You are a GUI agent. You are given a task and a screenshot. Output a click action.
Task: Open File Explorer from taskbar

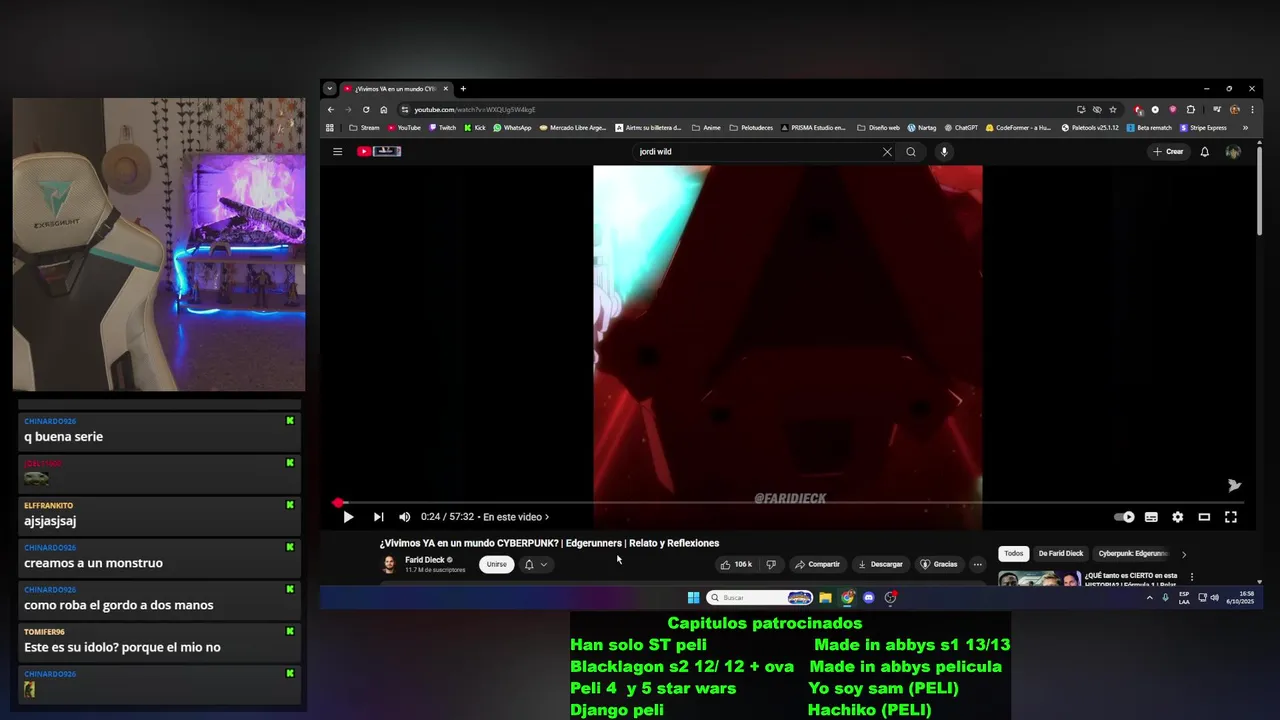[825, 598]
